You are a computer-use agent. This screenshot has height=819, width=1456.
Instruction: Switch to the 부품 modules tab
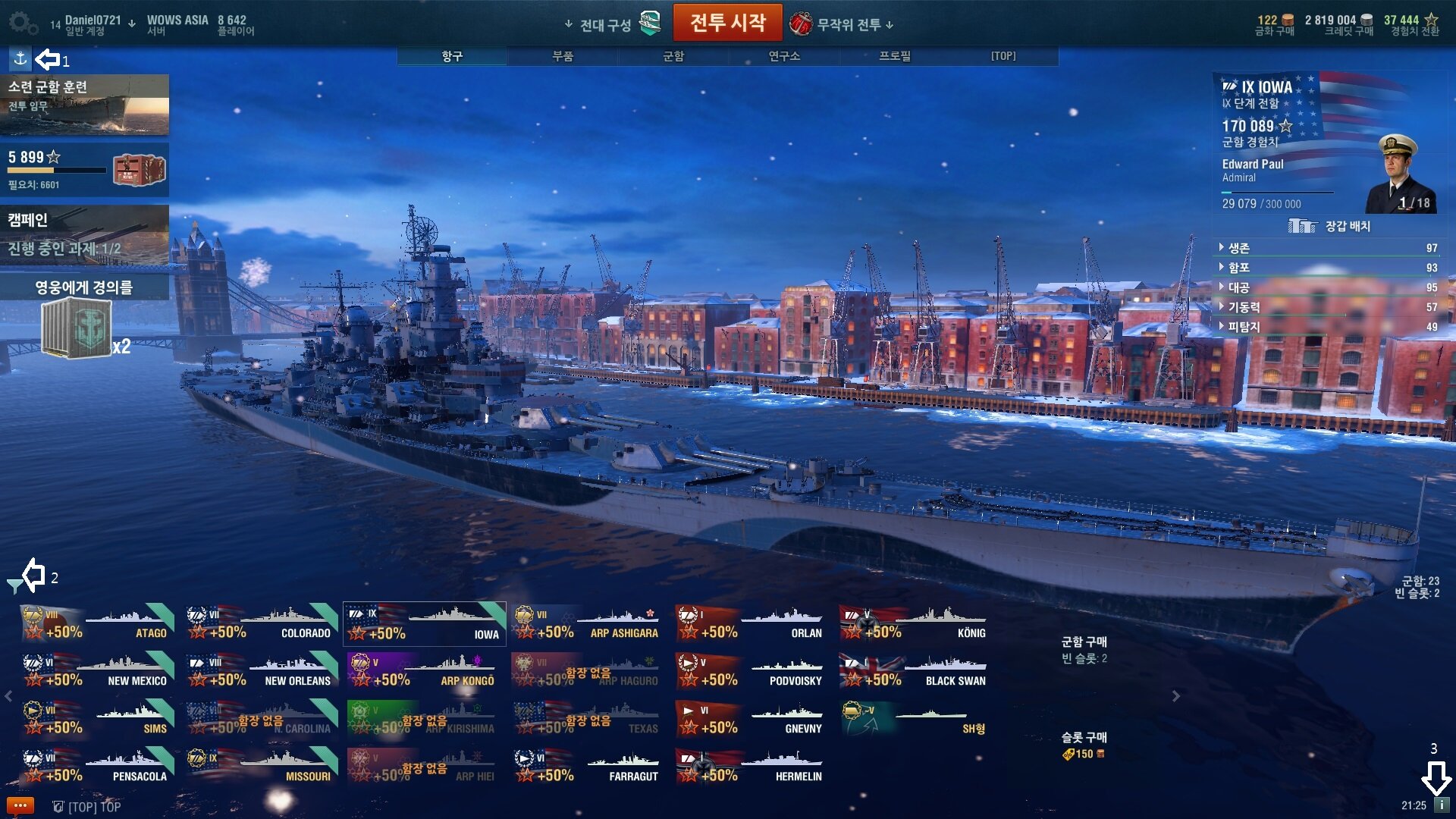click(x=563, y=56)
